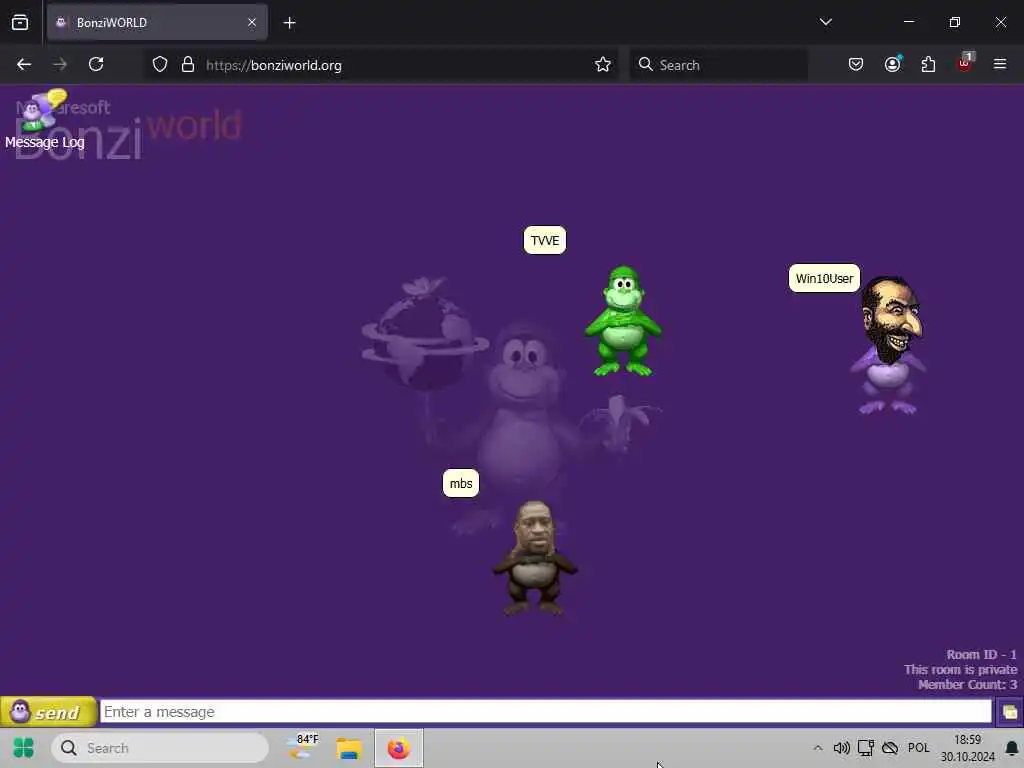
Task: Expand the list all tabs dropdown
Action: click(825, 22)
